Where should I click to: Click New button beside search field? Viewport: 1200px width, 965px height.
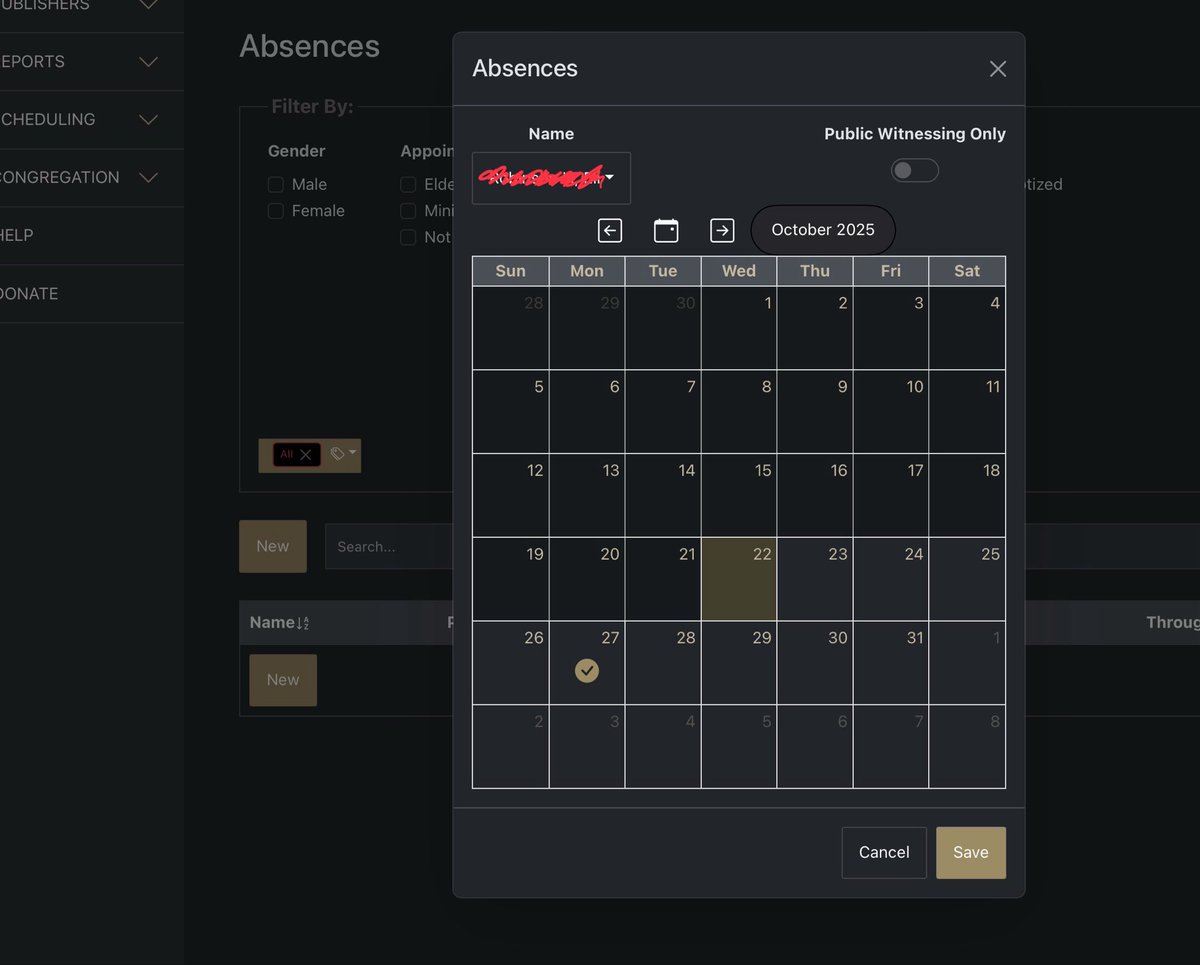(273, 546)
